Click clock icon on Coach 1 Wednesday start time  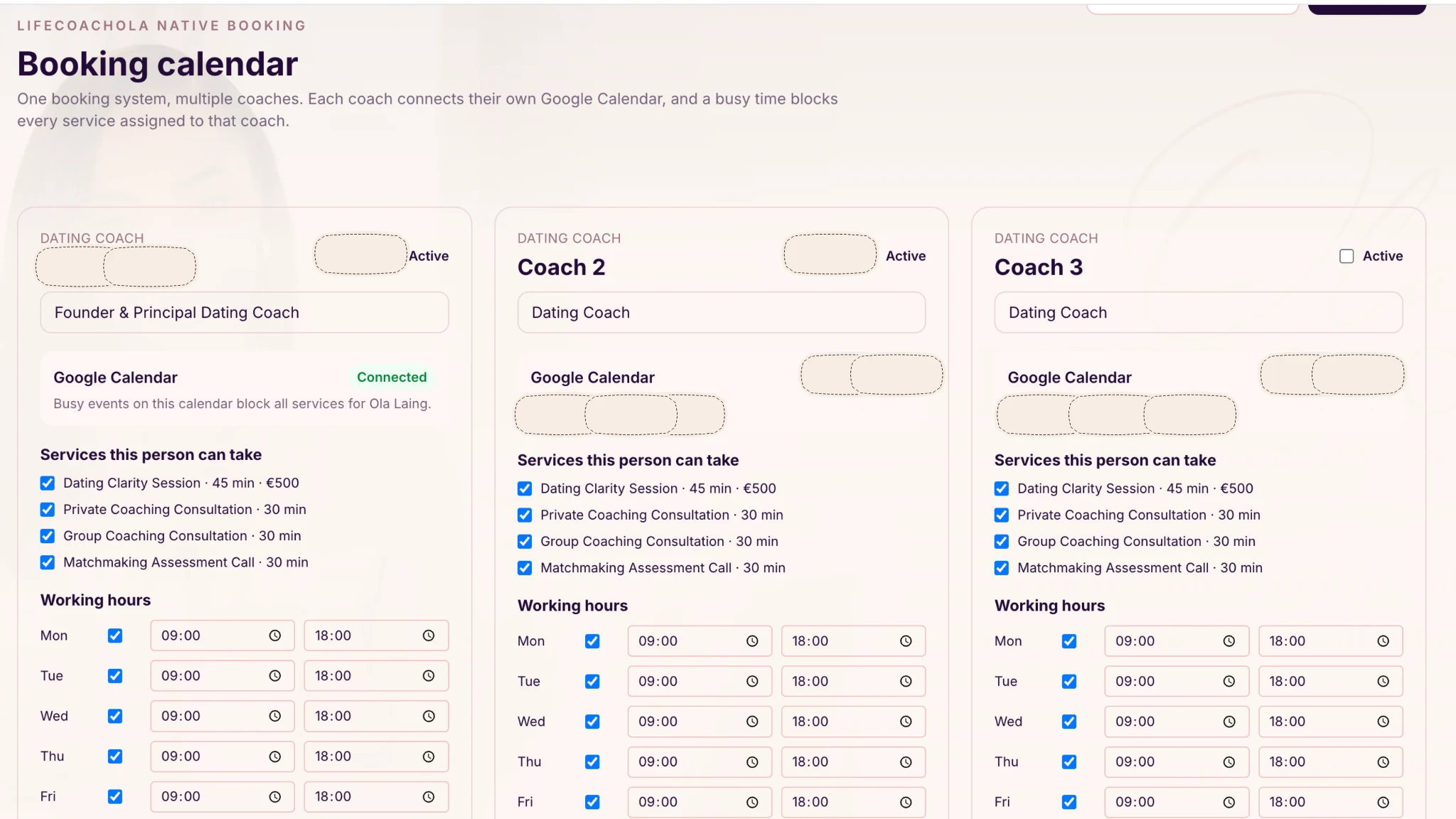[x=275, y=716]
